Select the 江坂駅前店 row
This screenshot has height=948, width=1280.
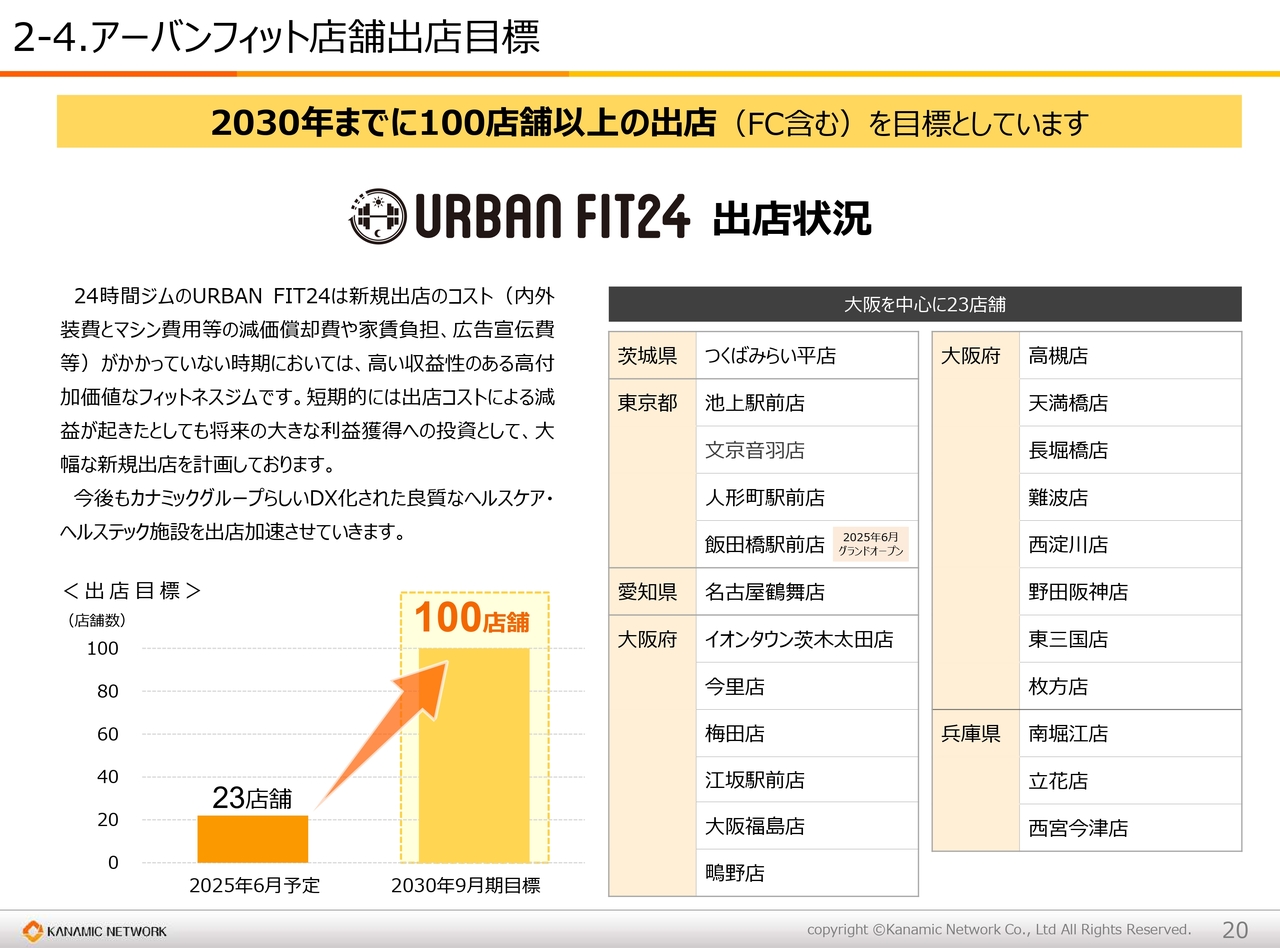coord(807,780)
